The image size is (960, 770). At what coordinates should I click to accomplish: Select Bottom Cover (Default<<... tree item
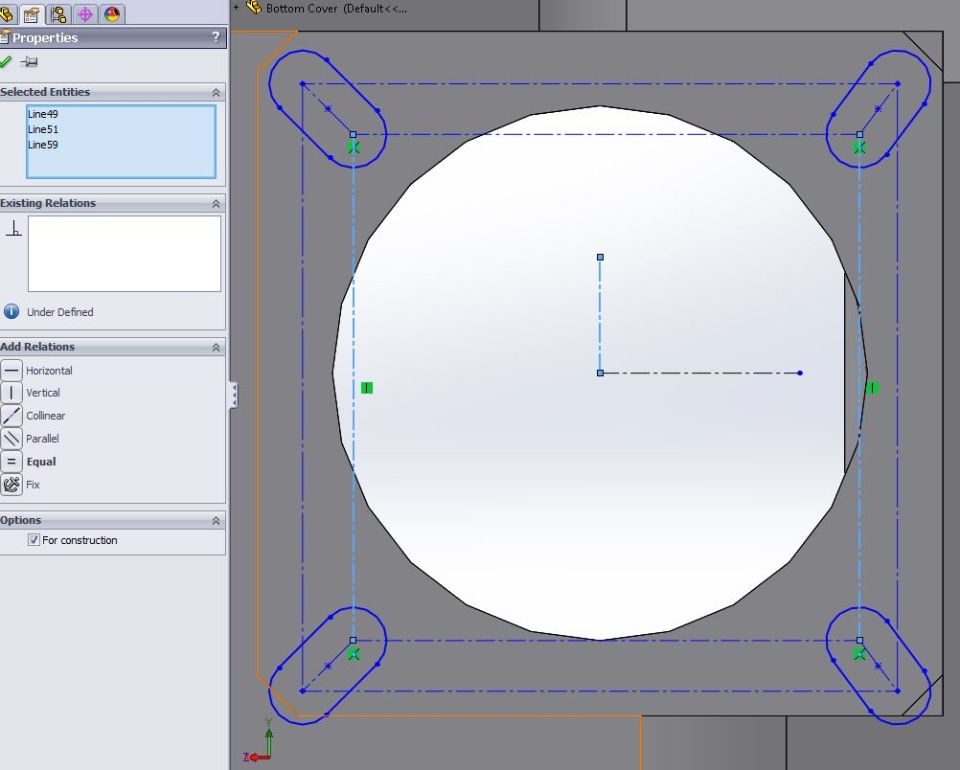click(x=336, y=9)
